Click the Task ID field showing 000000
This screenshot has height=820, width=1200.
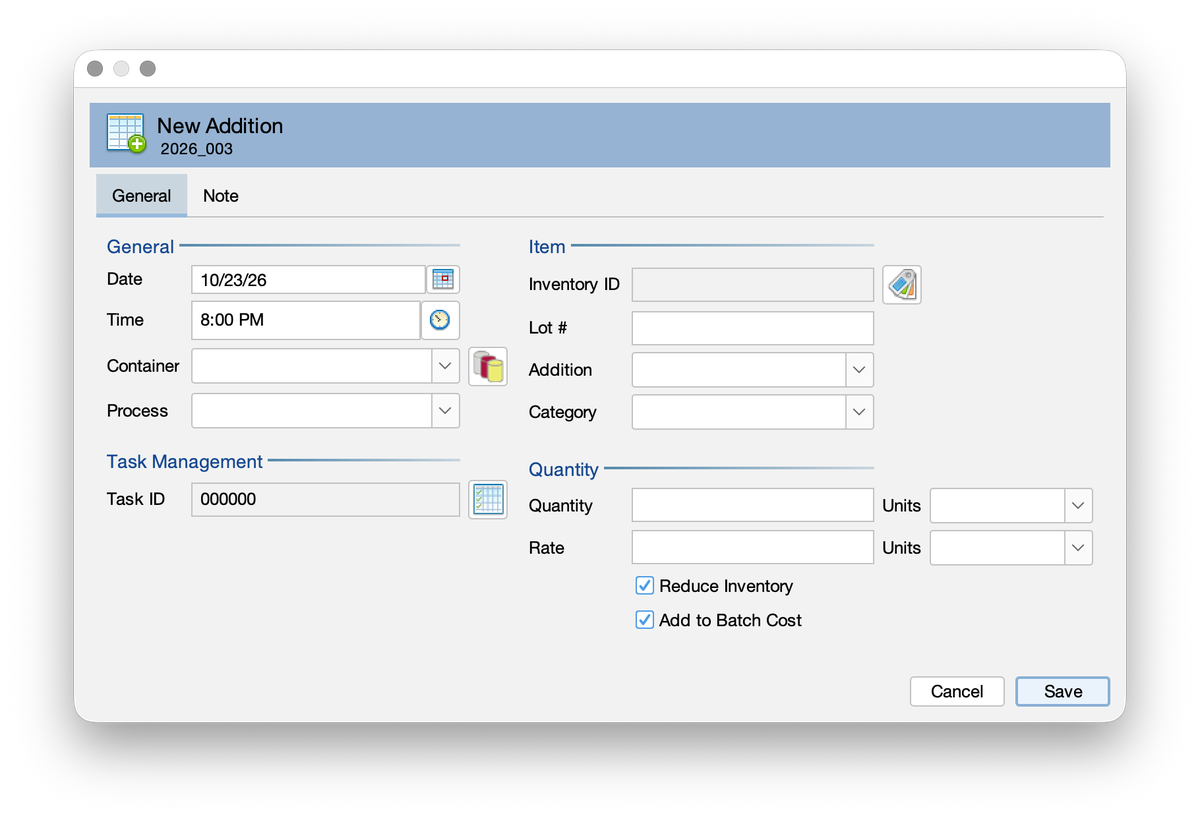325,499
